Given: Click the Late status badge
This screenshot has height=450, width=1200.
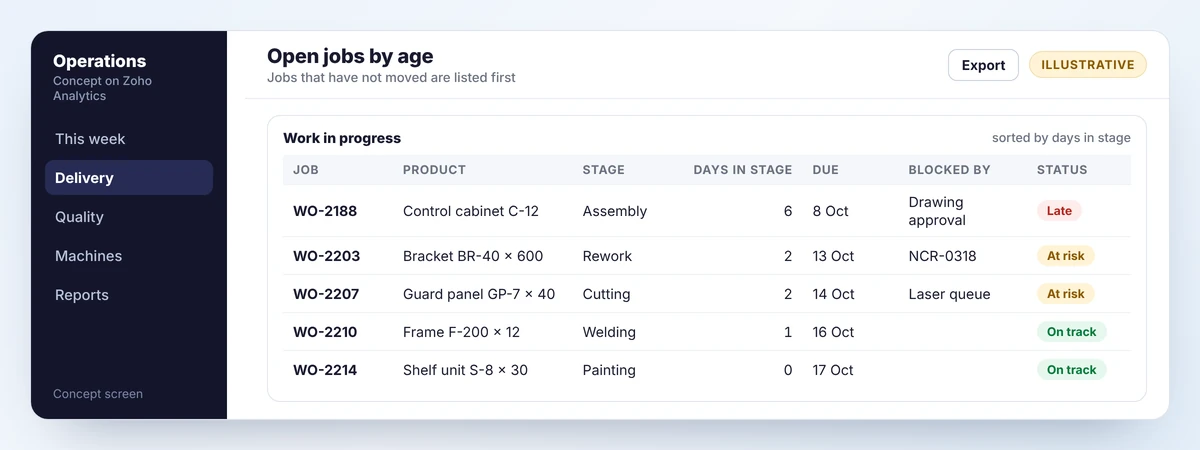Looking at the screenshot, I should (x=1059, y=211).
